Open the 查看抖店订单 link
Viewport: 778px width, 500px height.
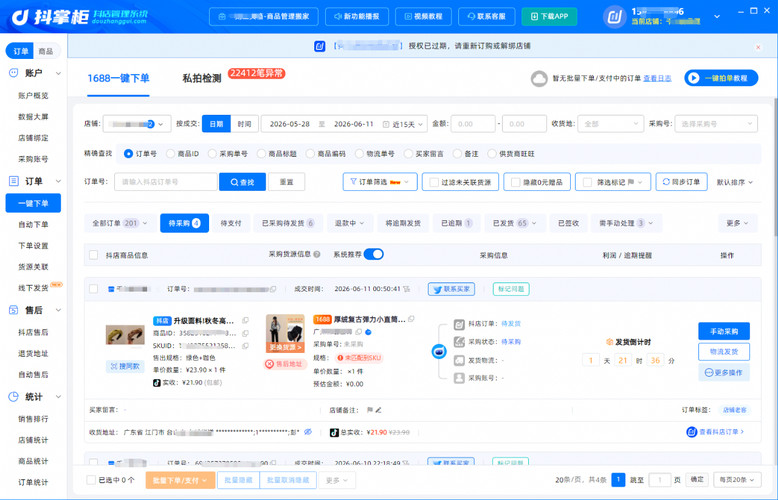click(x=715, y=432)
